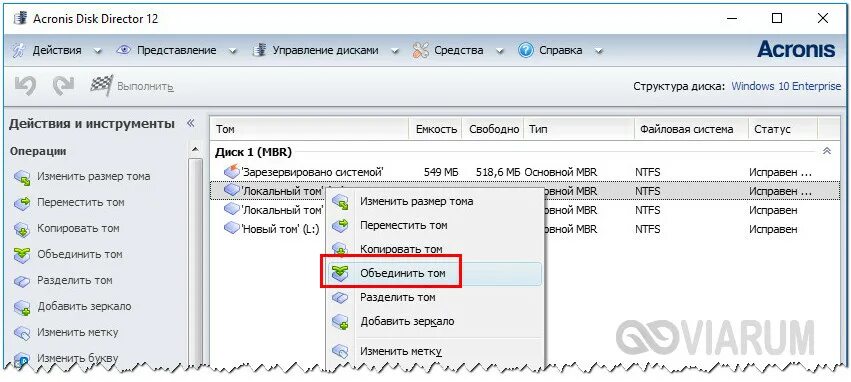Click the Представление eye icon

click(x=124, y=50)
